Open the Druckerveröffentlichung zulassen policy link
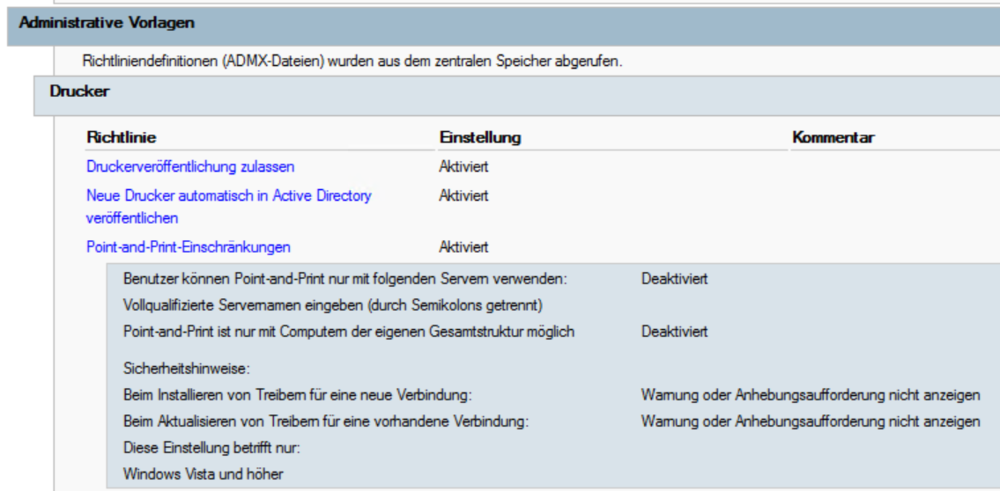This screenshot has height=491, width=1000. pyautogui.click(x=190, y=167)
